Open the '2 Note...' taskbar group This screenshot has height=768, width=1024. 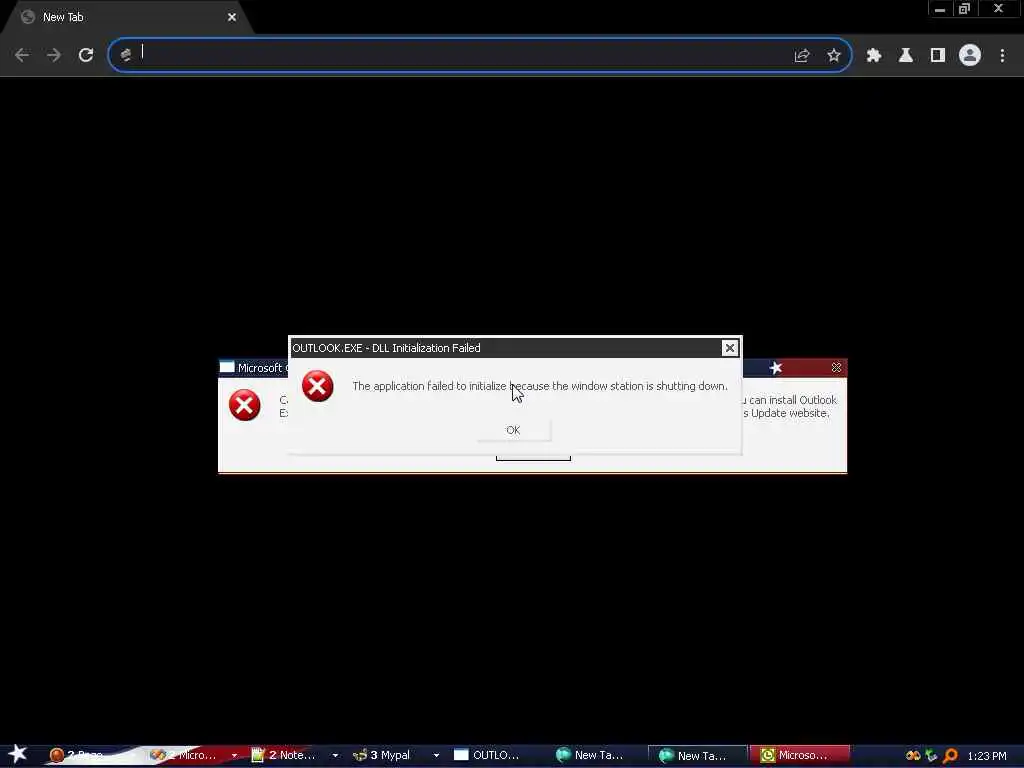click(x=288, y=755)
